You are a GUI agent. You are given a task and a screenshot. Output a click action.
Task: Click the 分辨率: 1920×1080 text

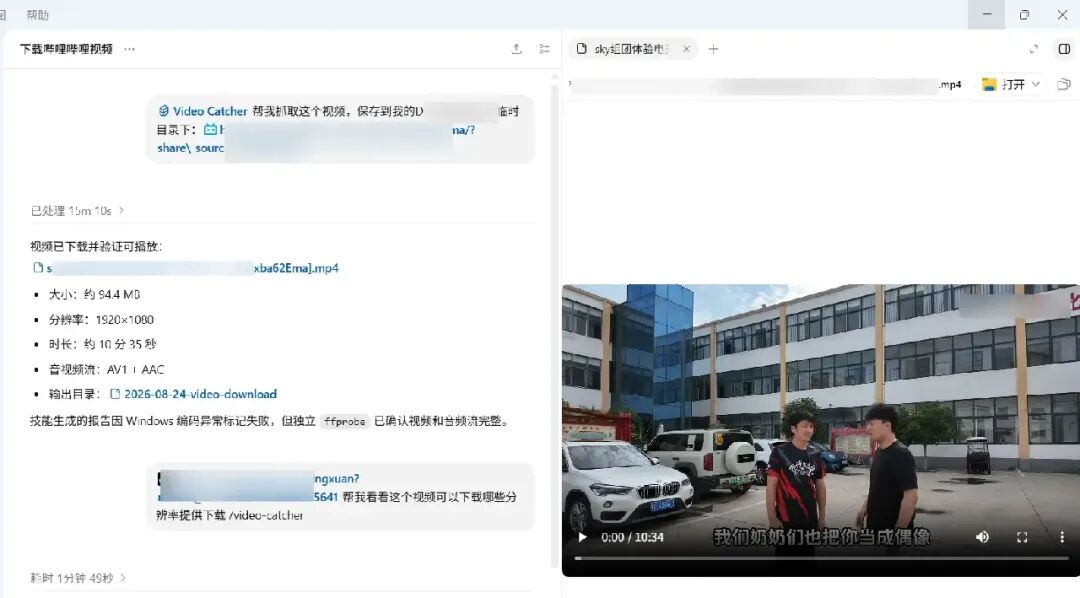[x=101, y=320]
